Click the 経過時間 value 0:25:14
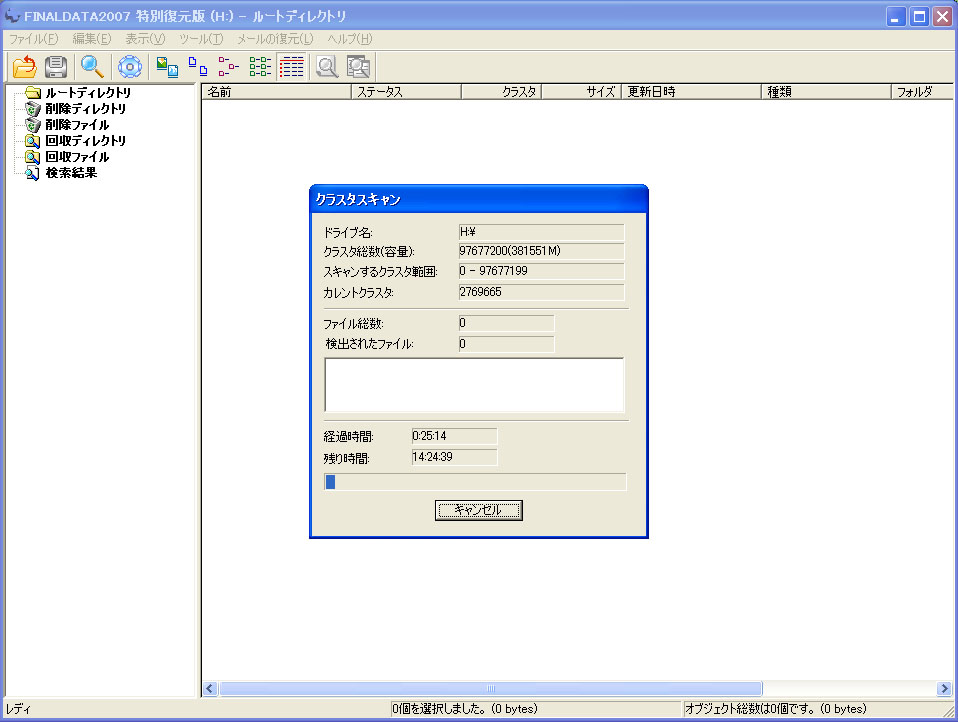958x722 pixels. 455,436
